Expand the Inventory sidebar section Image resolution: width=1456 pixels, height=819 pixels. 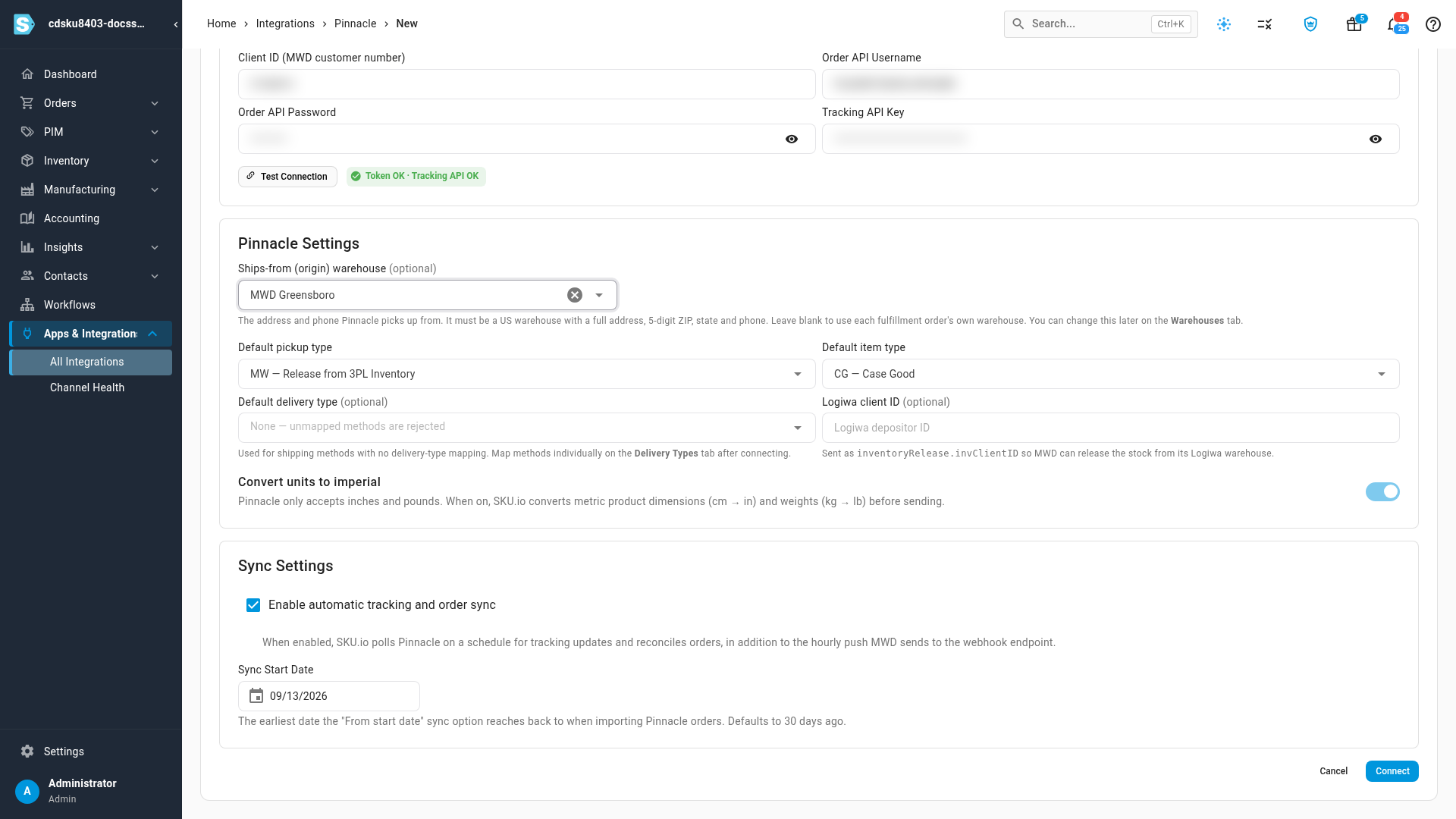[x=91, y=161]
